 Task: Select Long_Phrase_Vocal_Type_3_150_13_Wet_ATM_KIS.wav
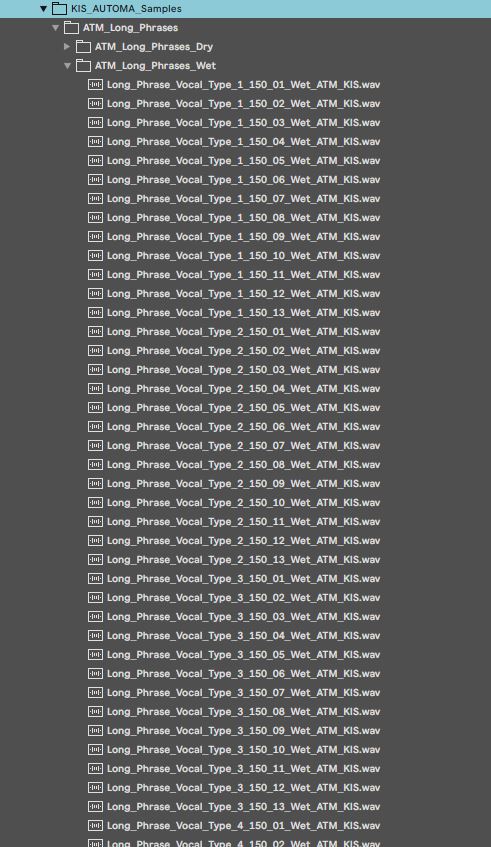244,806
